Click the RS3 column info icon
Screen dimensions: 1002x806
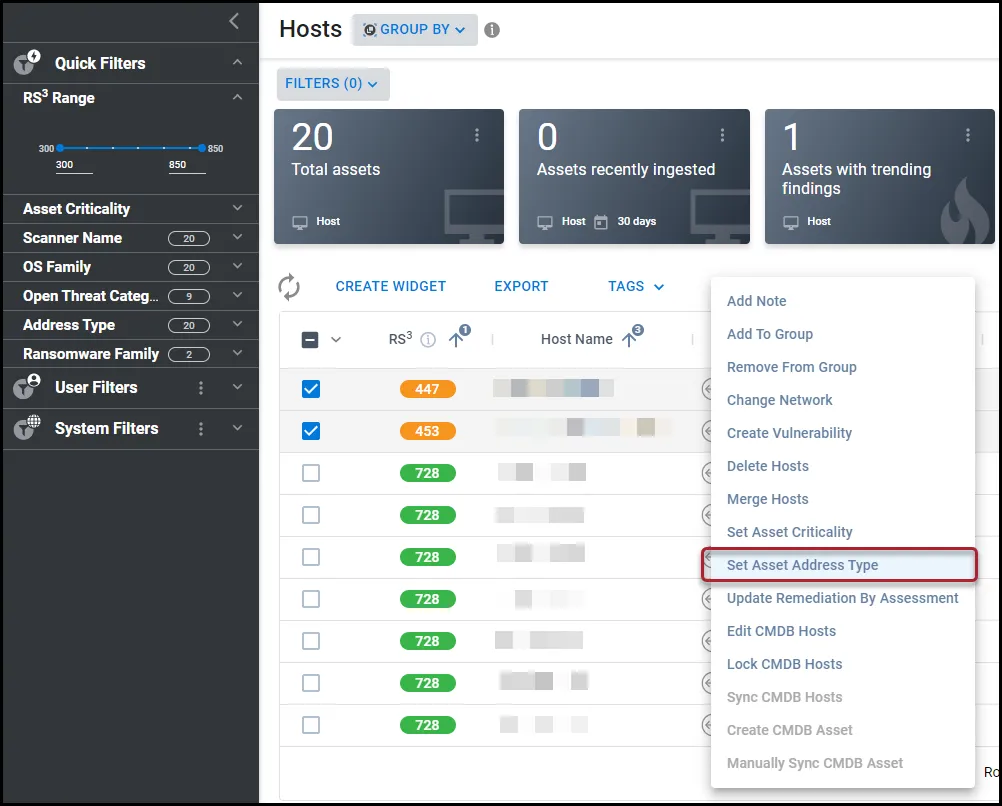tap(428, 340)
